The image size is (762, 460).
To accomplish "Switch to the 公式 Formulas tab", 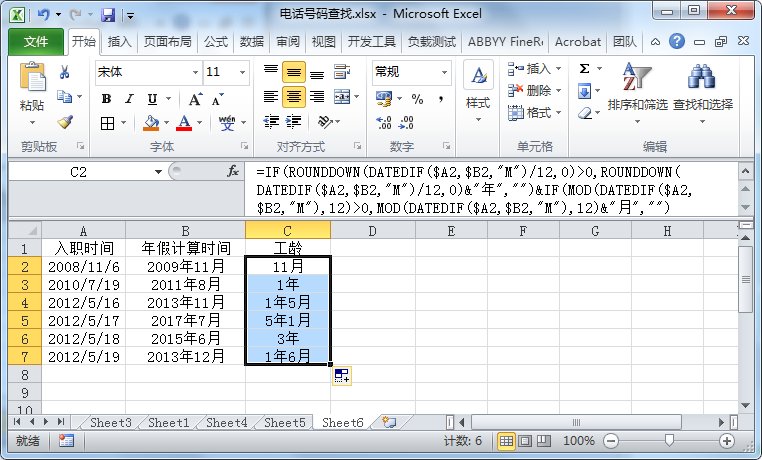I will [x=216, y=42].
